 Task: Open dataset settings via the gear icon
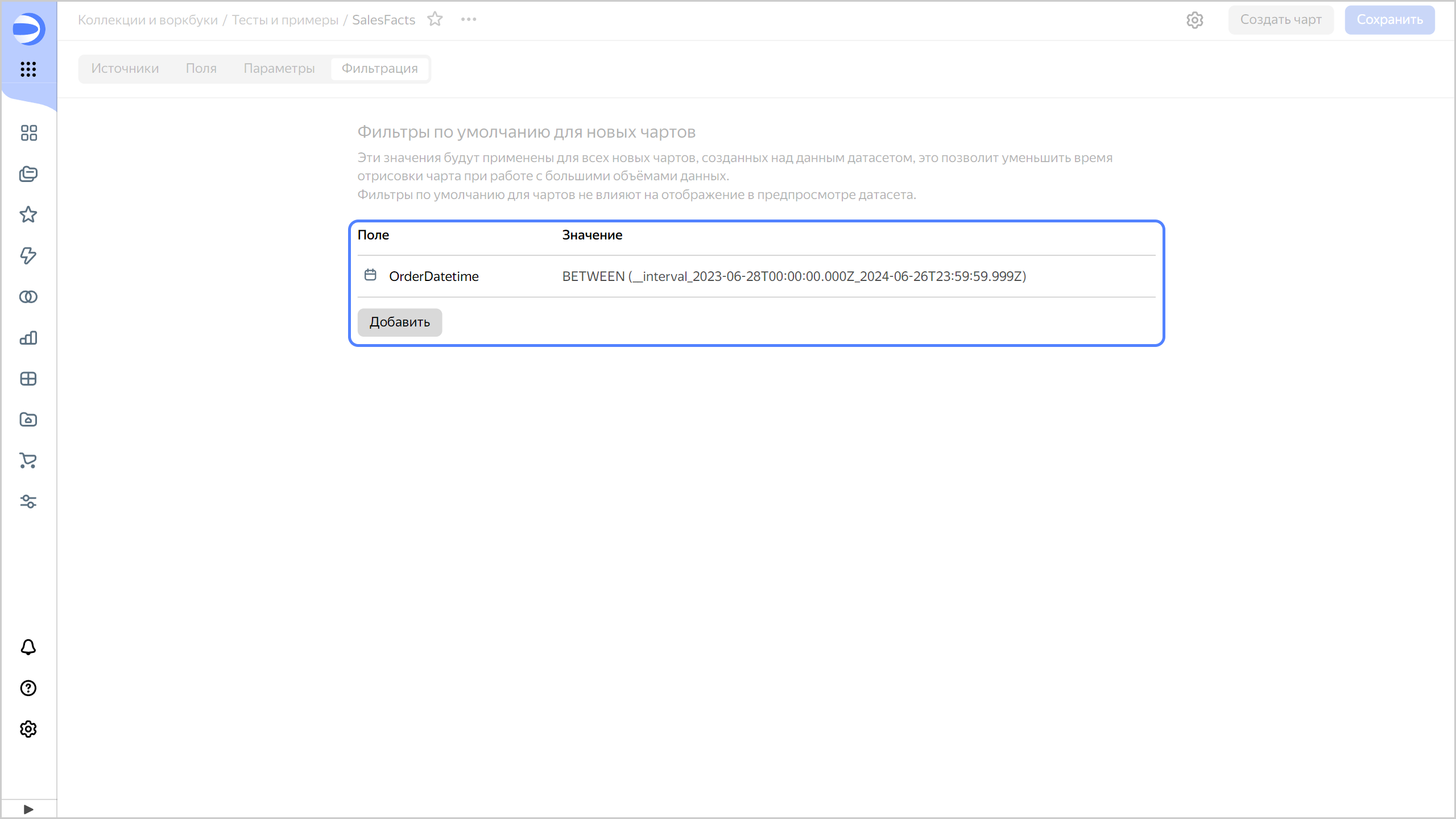coord(1194,19)
